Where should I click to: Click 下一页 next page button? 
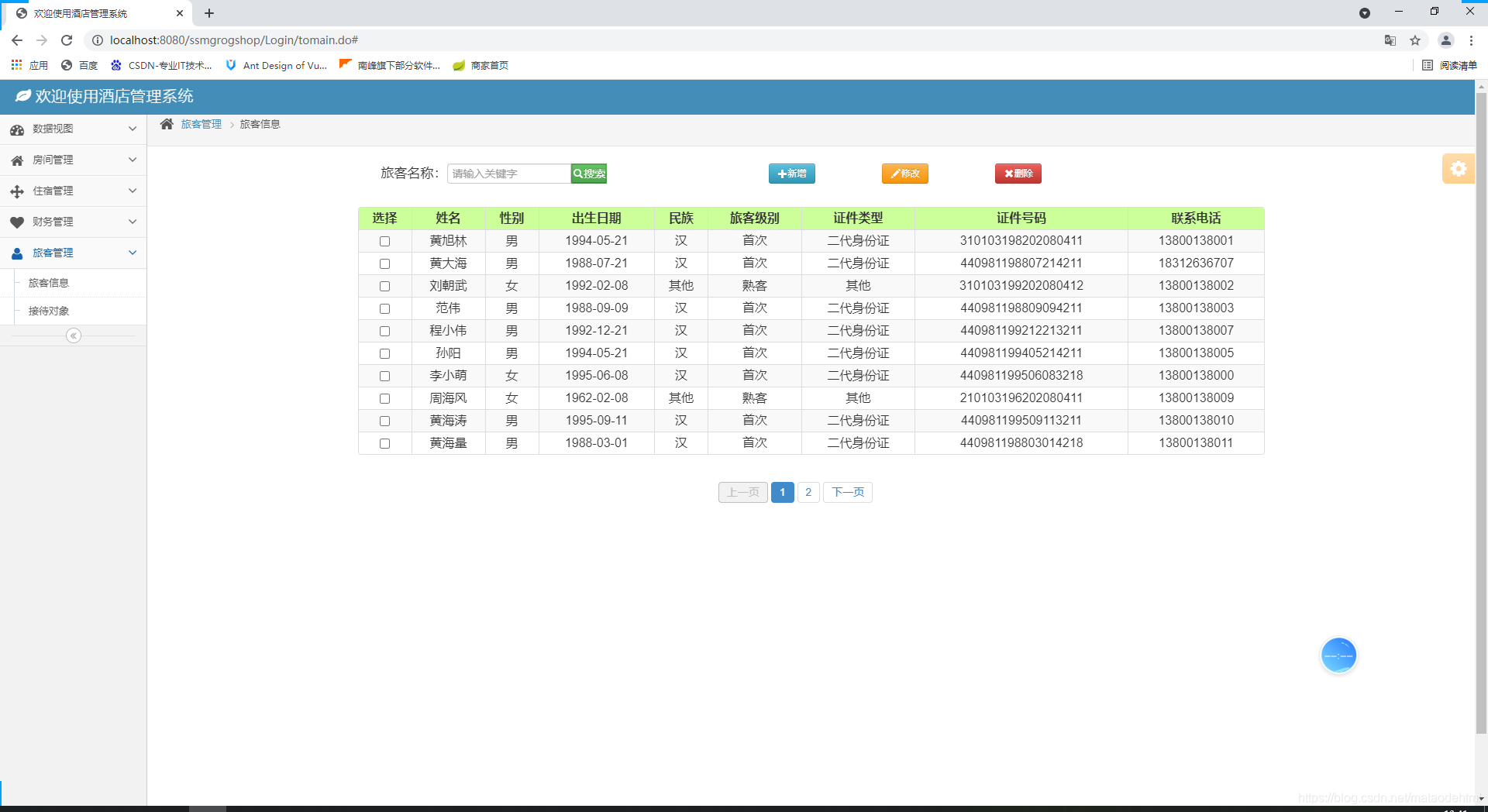click(x=848, y=492)
